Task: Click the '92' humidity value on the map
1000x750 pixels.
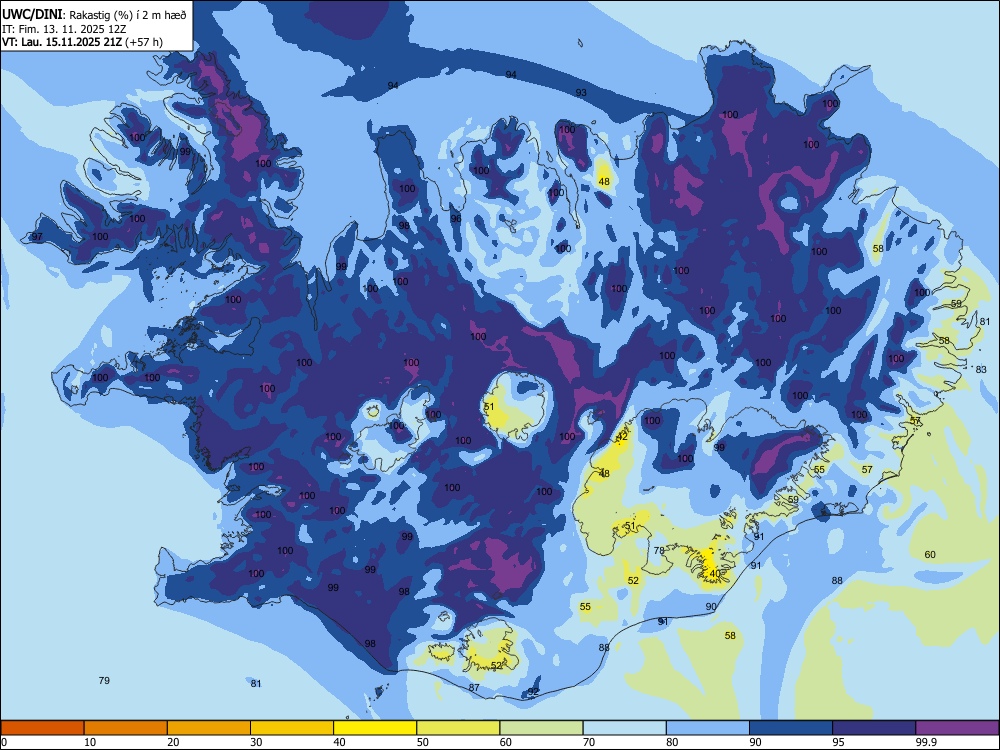Action: (534, 691)
